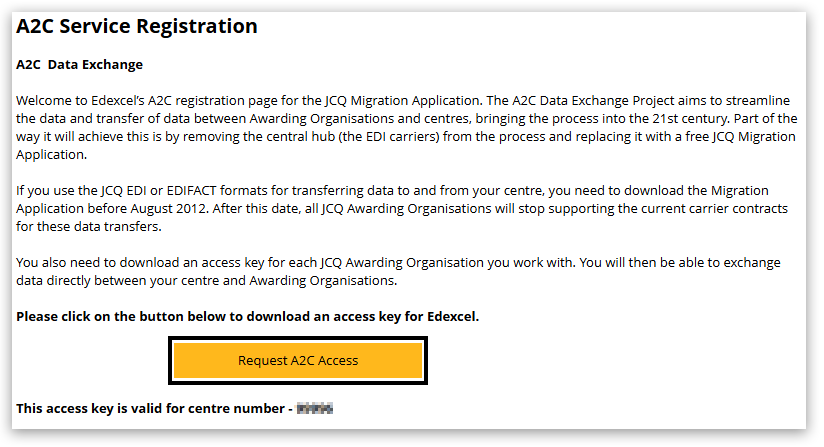Screen dimensions: 824x447
Task: Click the 'Please click on the button below' line
Action: pos(247,317)
